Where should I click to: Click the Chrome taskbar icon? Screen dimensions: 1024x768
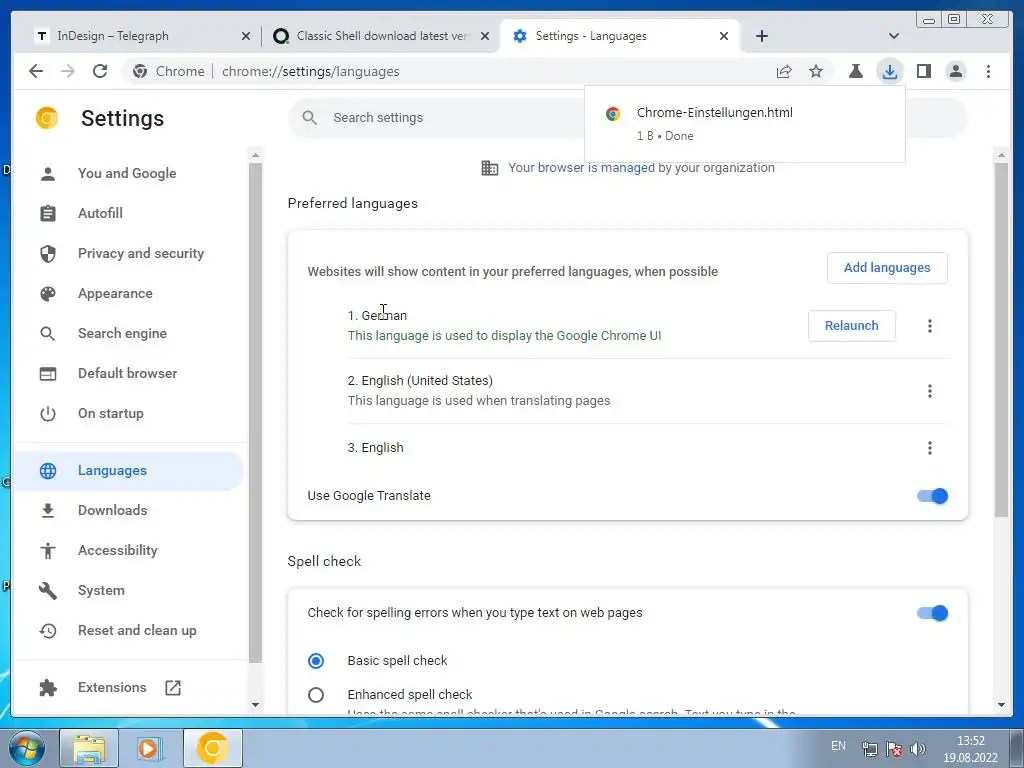point(213,748)
